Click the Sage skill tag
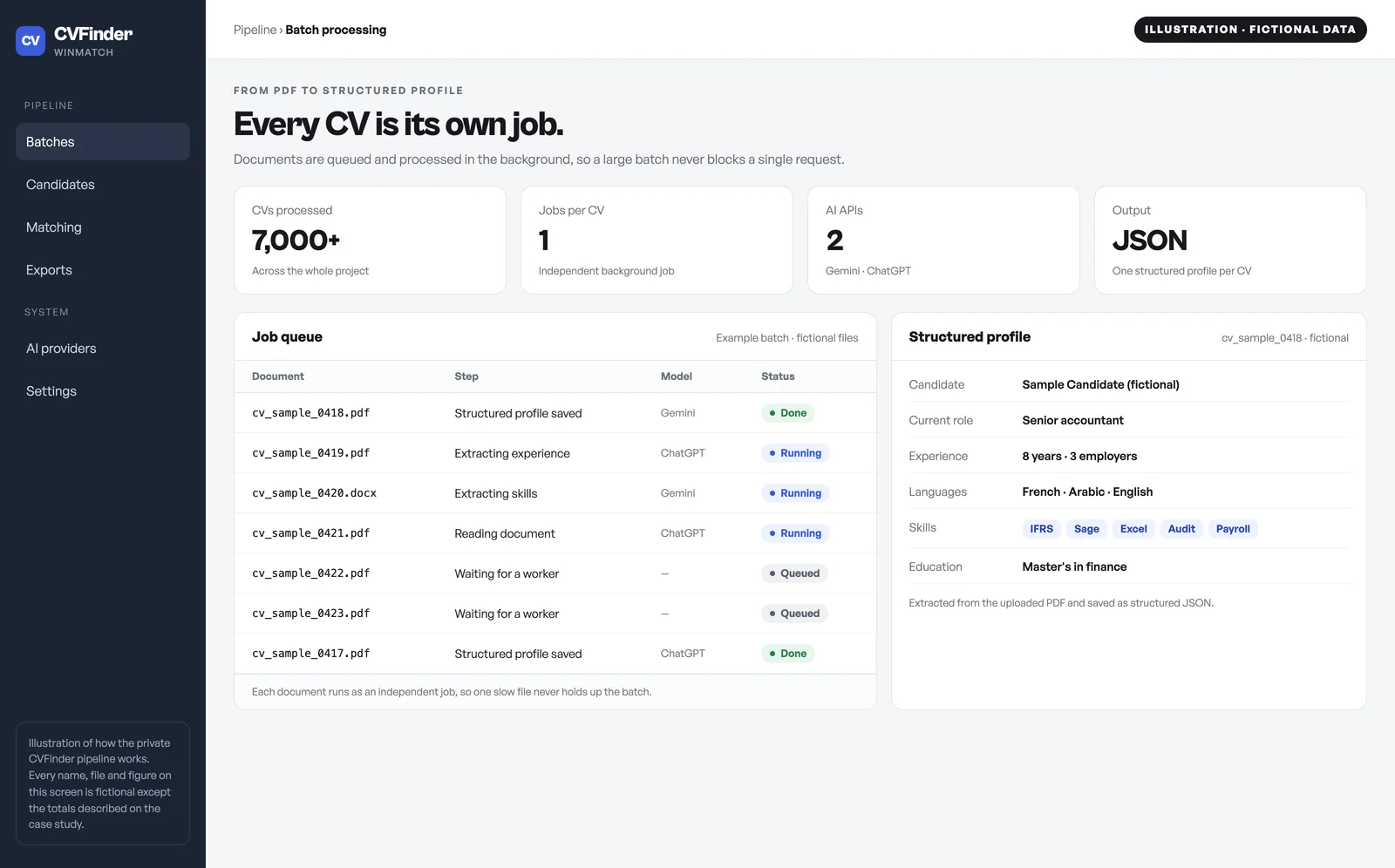The width and height of the screenshot is (1395, 868). pos(1086,529)
